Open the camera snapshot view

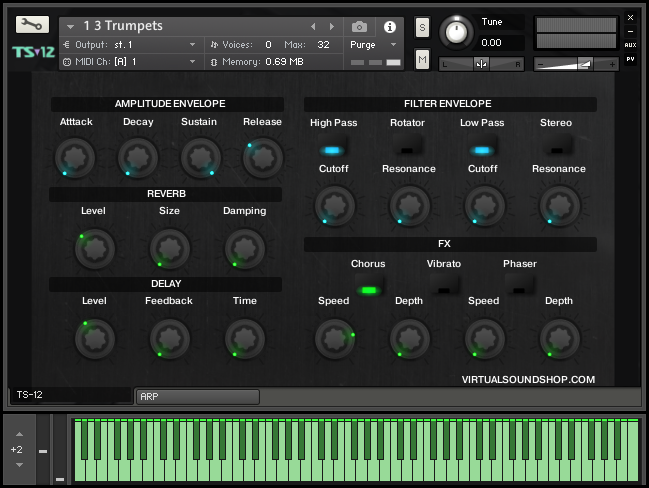360,26
